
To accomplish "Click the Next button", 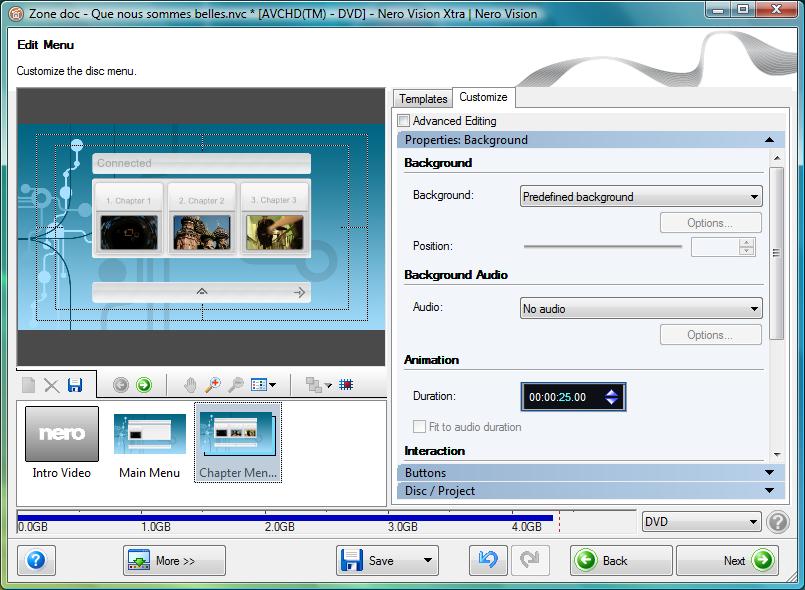I will pos(727,560).
